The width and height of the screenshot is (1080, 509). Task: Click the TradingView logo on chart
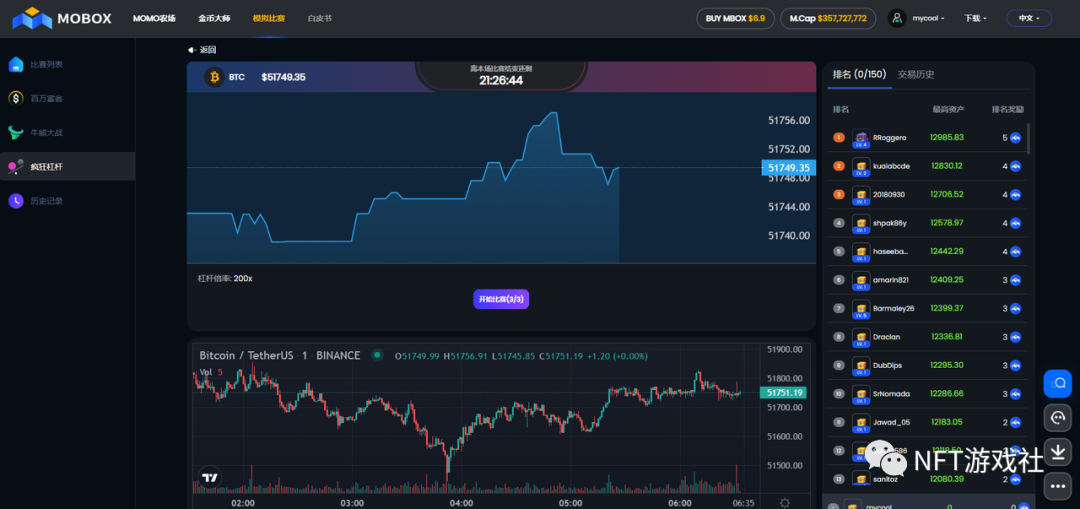[x=210, y=477]
